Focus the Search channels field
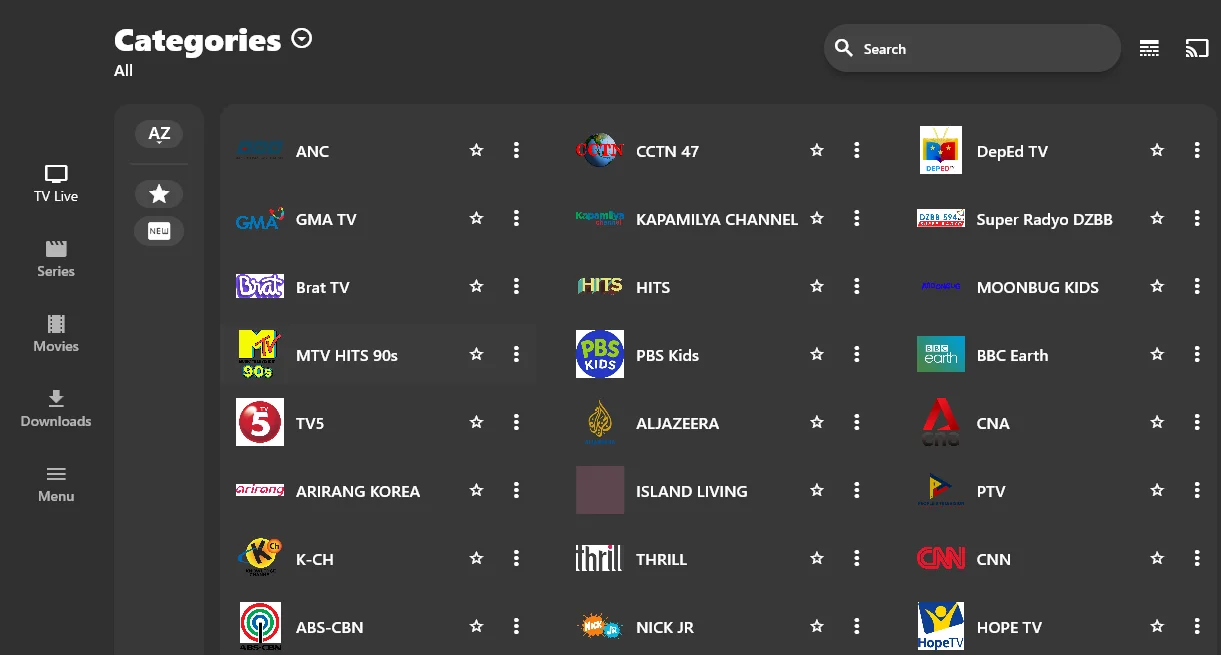Screen dimensions: 1221x655 click(972, 48)
